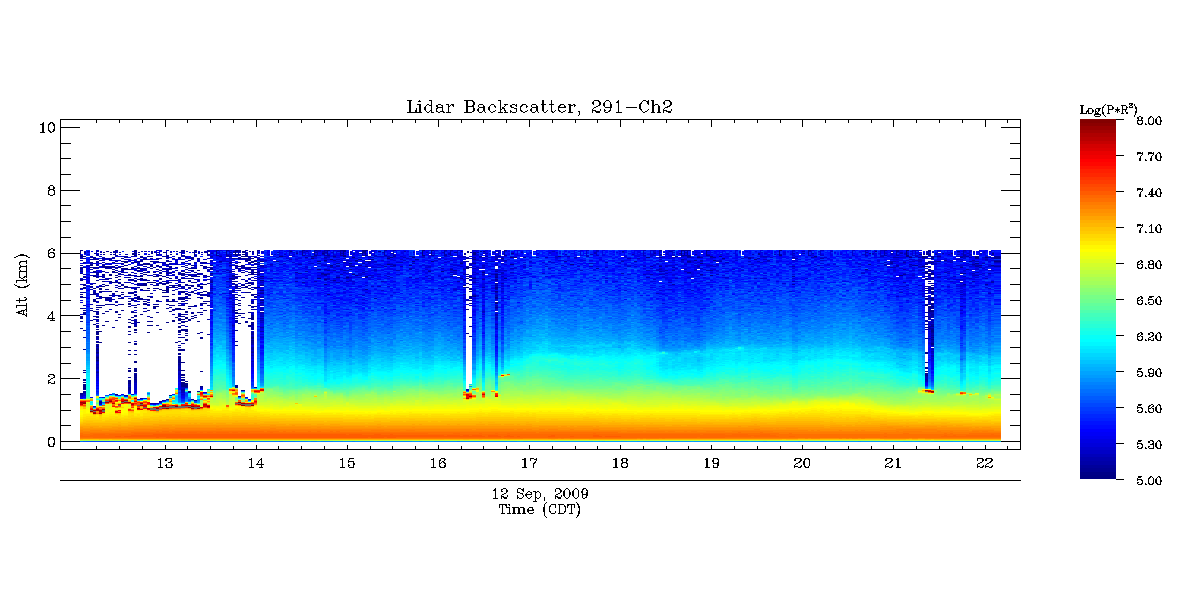
Task: Click the 'Time (CDT)' x-axis label
Action: 539,509
